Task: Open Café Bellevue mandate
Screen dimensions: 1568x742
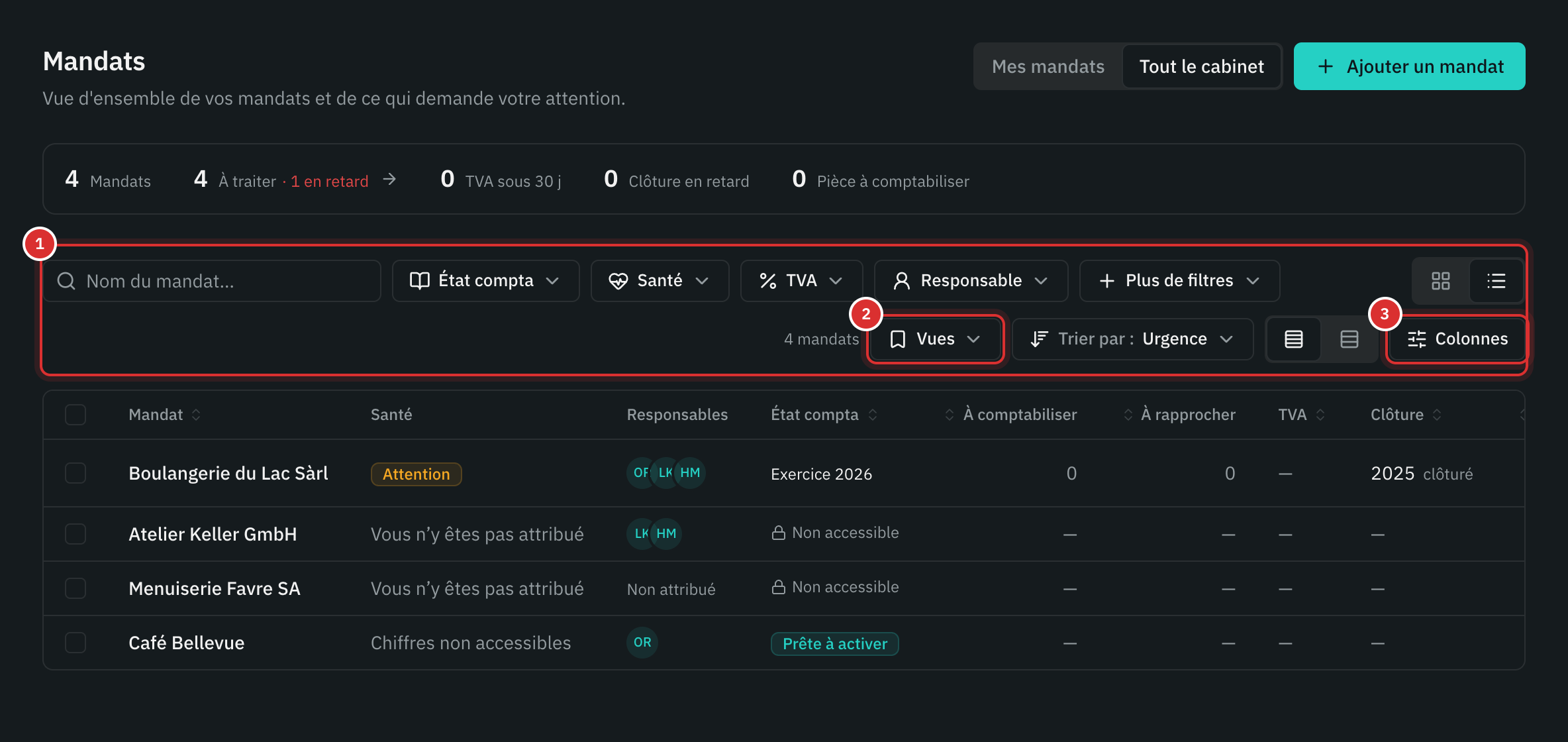Action: [x=187, y=643]
